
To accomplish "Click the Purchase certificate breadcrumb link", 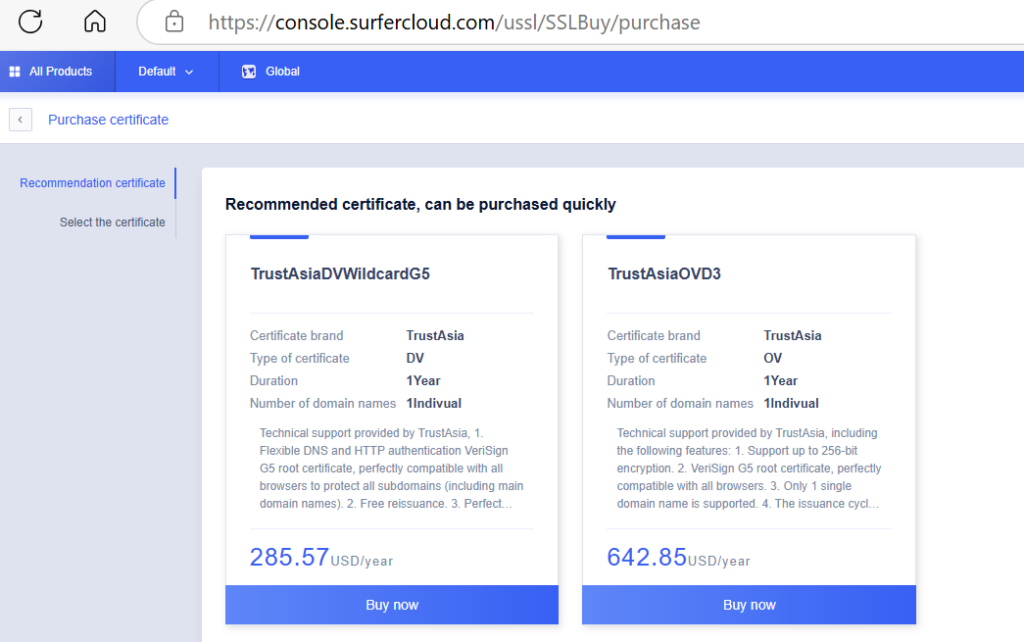I will coord(108,120).
